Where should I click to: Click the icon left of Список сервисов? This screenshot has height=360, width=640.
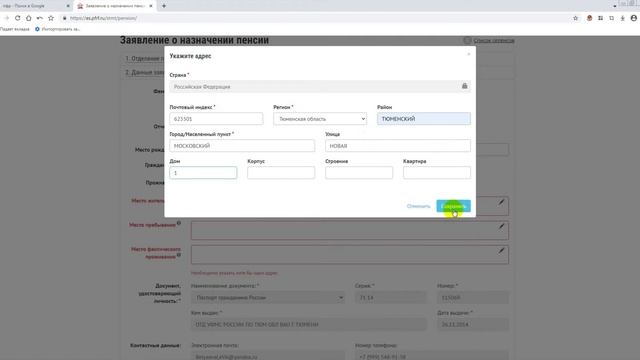coord(467,40)
